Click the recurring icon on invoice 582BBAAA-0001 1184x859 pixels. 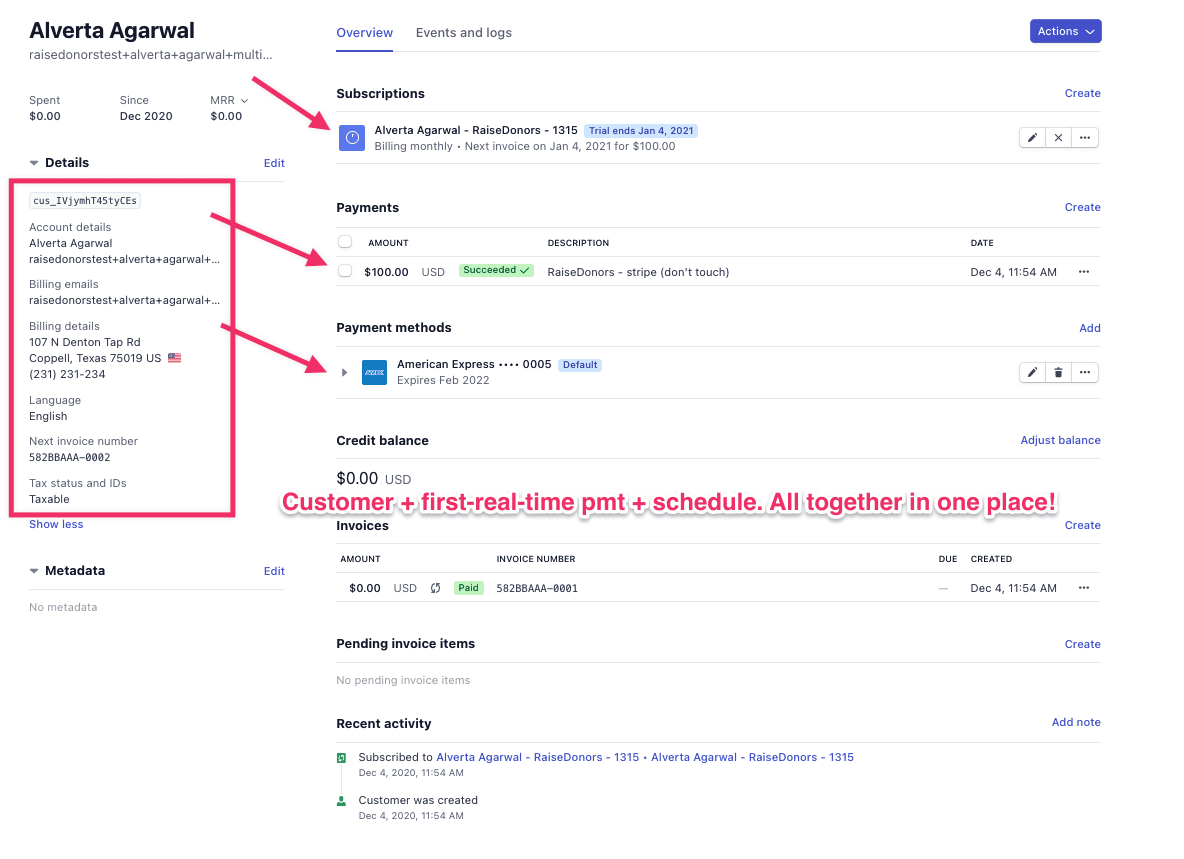pos(436,588)
